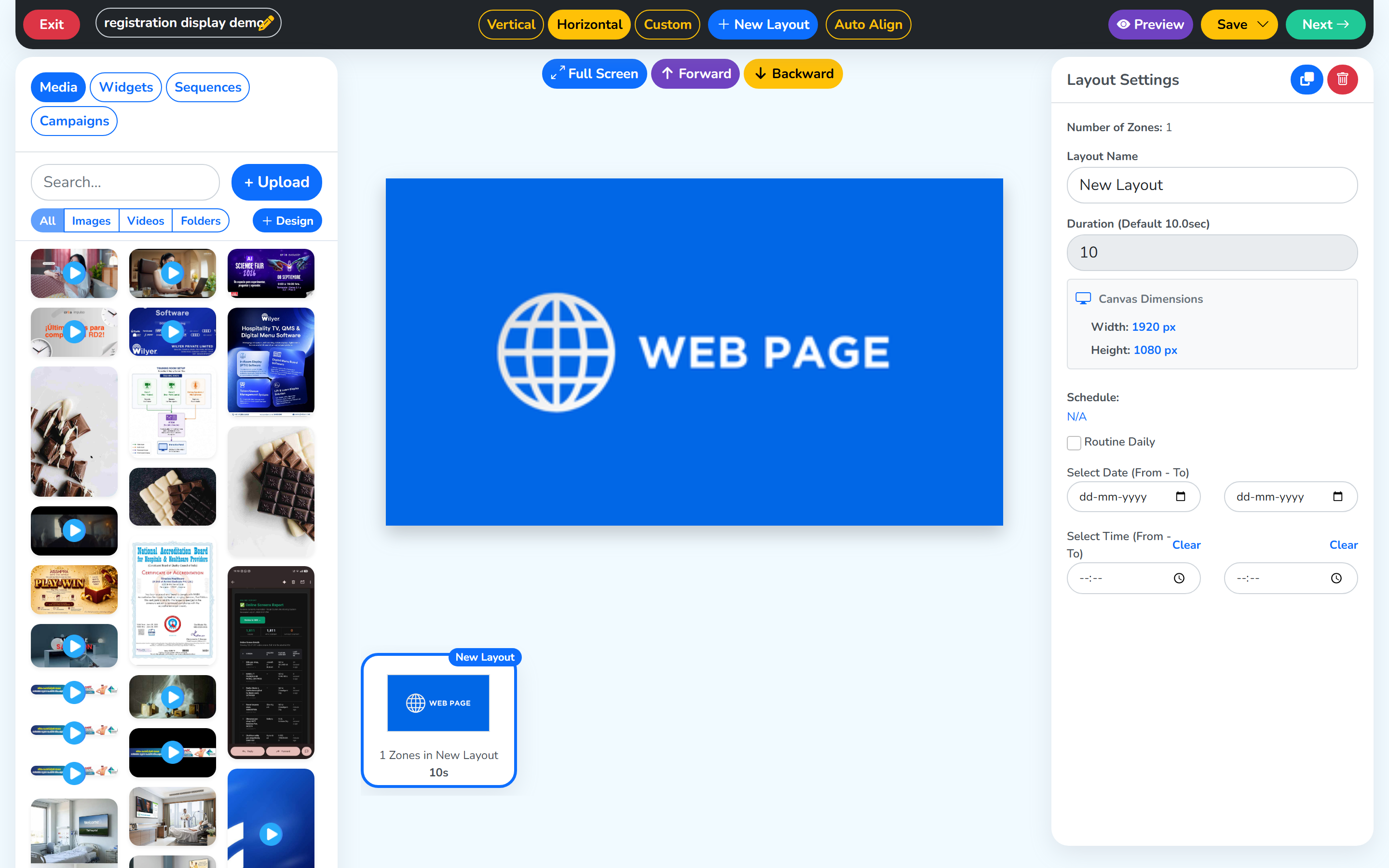The image size is (1389, 868).
Task: Click the monitor icon beside Canvas Dimensions
Action: coord(1082,298)
